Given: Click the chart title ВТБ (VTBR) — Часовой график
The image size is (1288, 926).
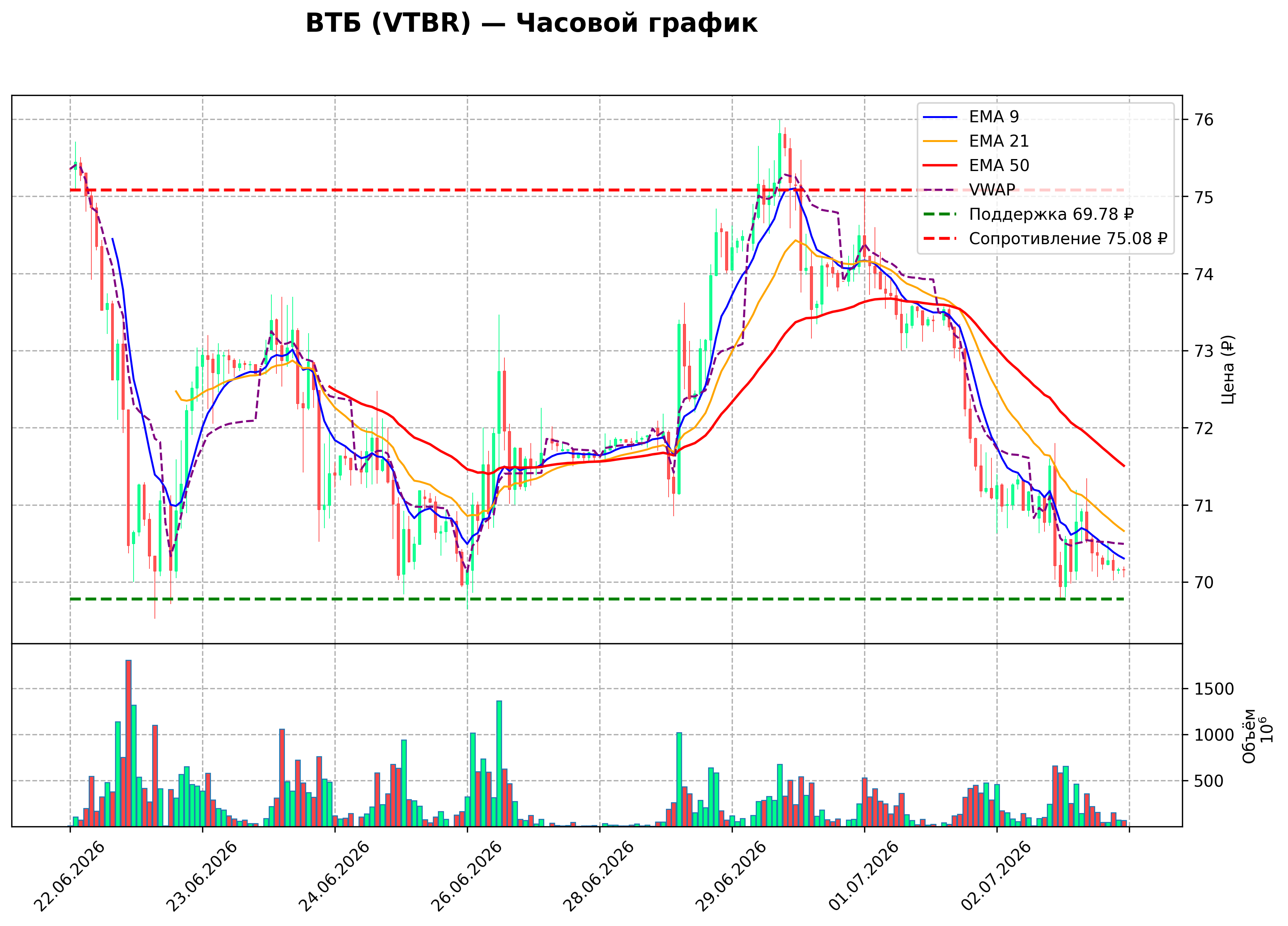Looking at the screenshot, I should click(531, 24).
